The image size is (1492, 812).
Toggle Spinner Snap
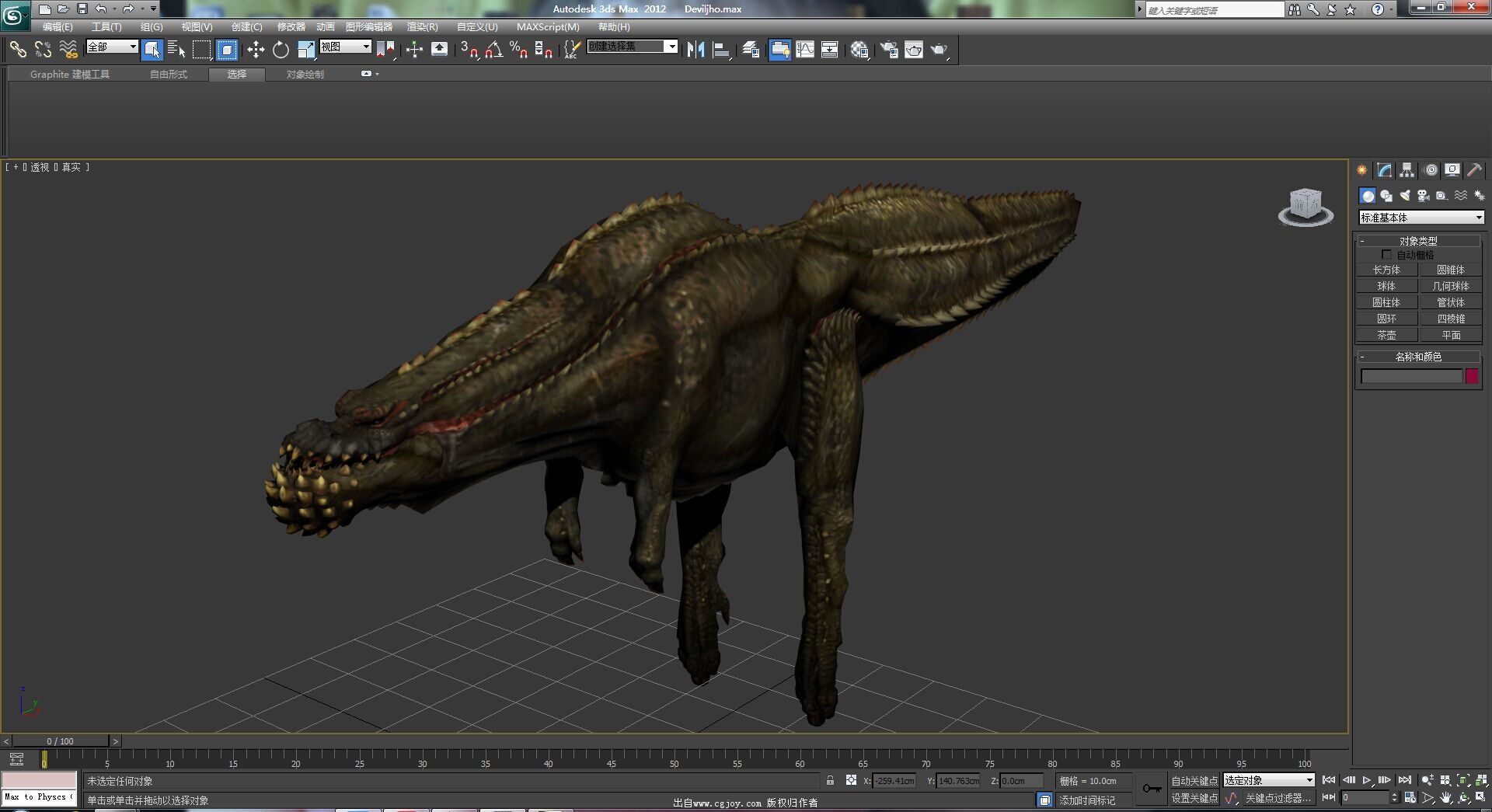[544, 50]
